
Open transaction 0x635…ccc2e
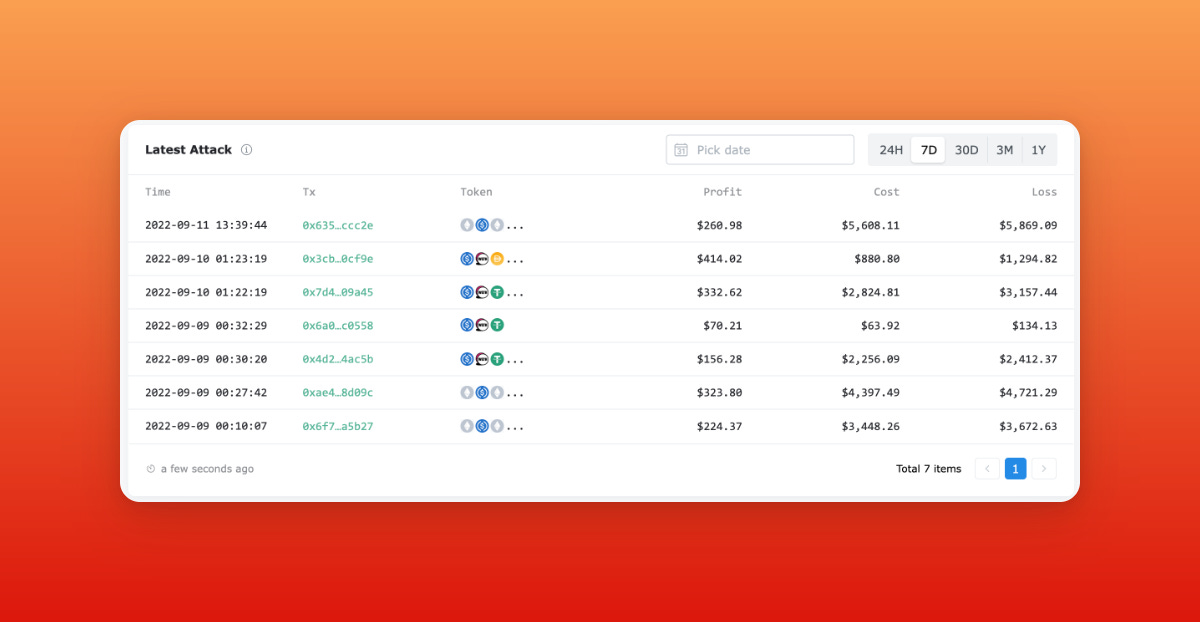pos(338,225)
